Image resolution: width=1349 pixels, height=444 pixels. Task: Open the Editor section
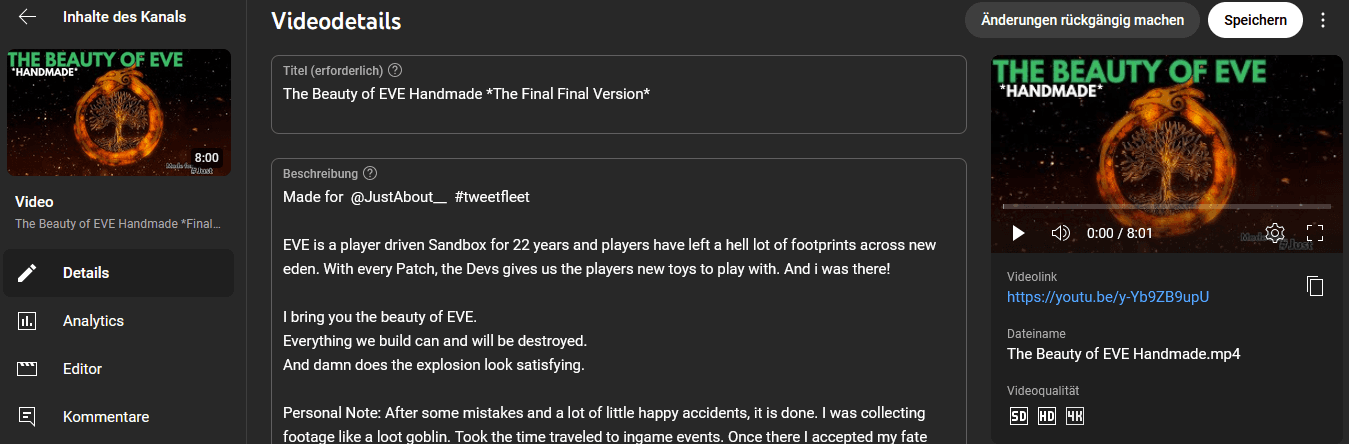click(x=82, y=369)
